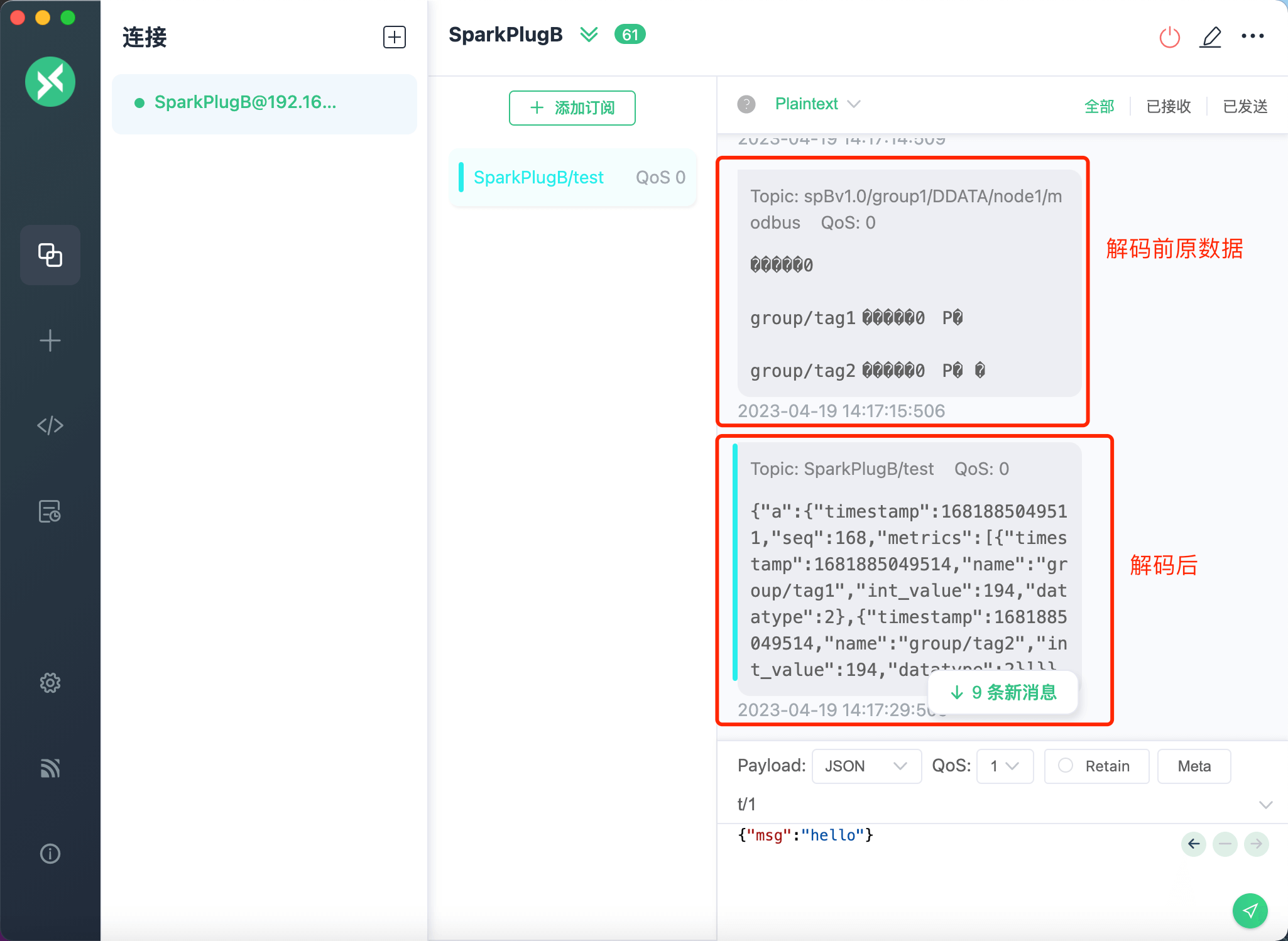Jump to the 9 条新消息 notification
Viewport: 1288px width, 941px height.
(1003, 692)
